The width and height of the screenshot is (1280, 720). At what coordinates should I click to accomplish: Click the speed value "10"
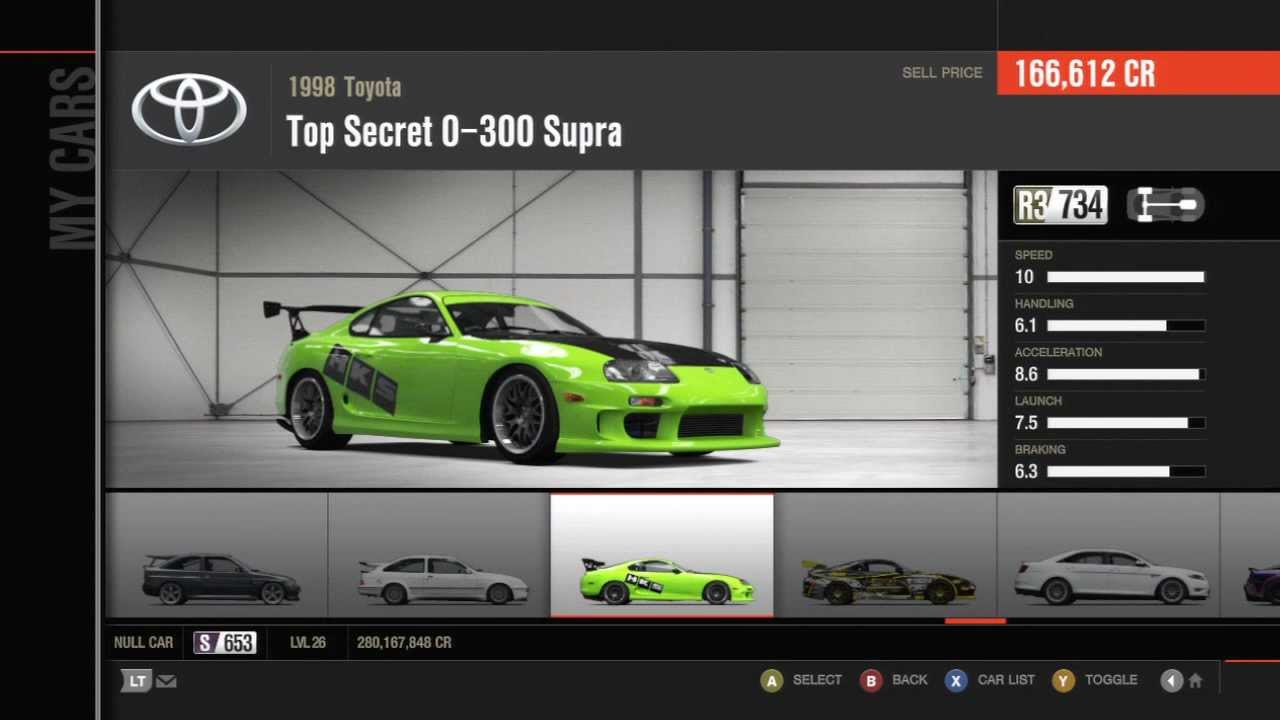pyautogui.click(x=1024, y=277)
